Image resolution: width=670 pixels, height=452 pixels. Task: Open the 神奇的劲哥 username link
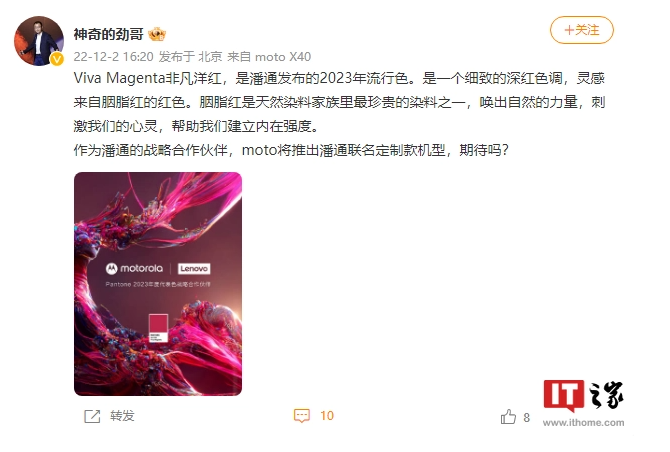click(109, 34)
